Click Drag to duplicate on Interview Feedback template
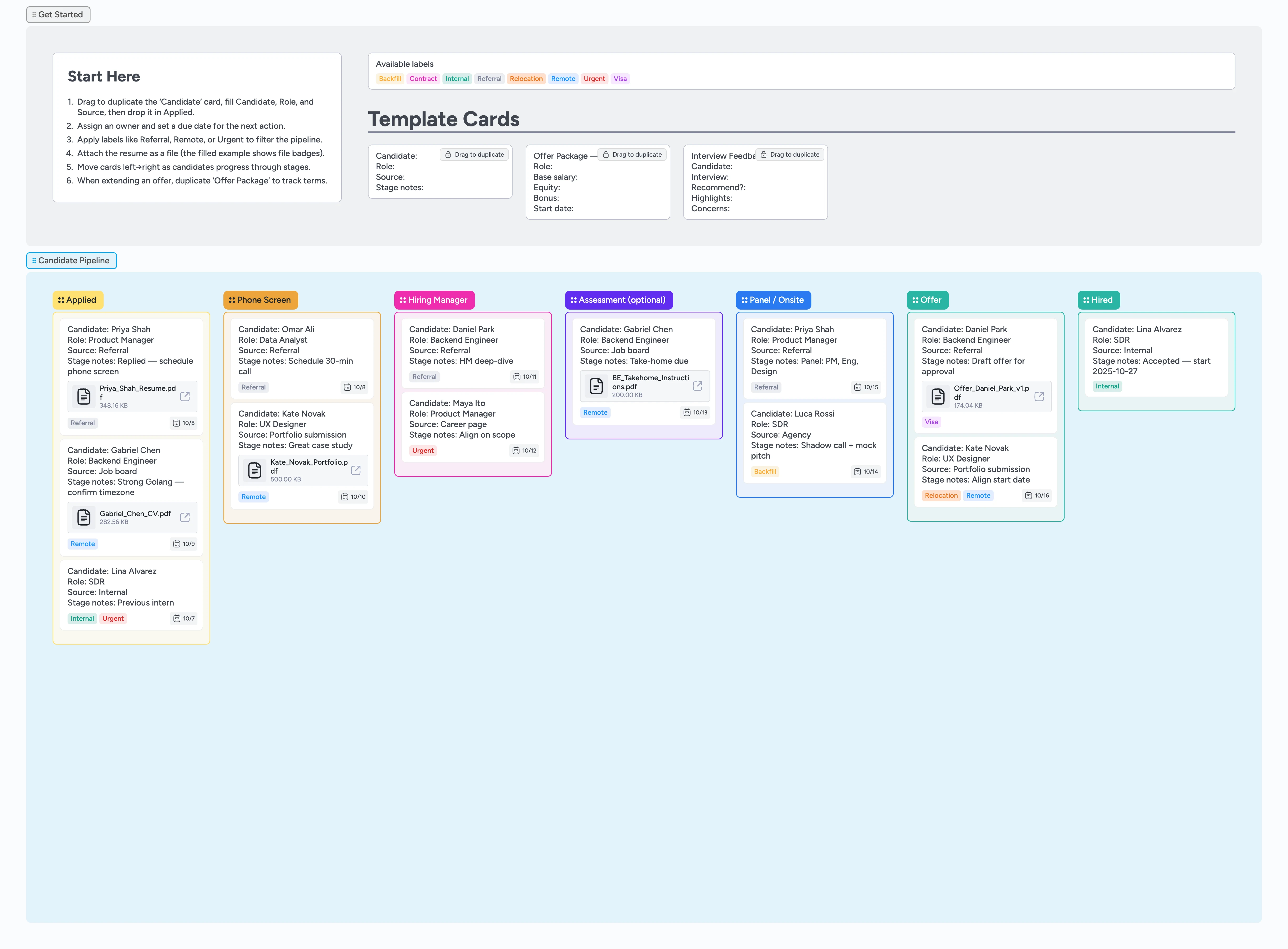Screen dimensions: 1288x949 (790, 154)
